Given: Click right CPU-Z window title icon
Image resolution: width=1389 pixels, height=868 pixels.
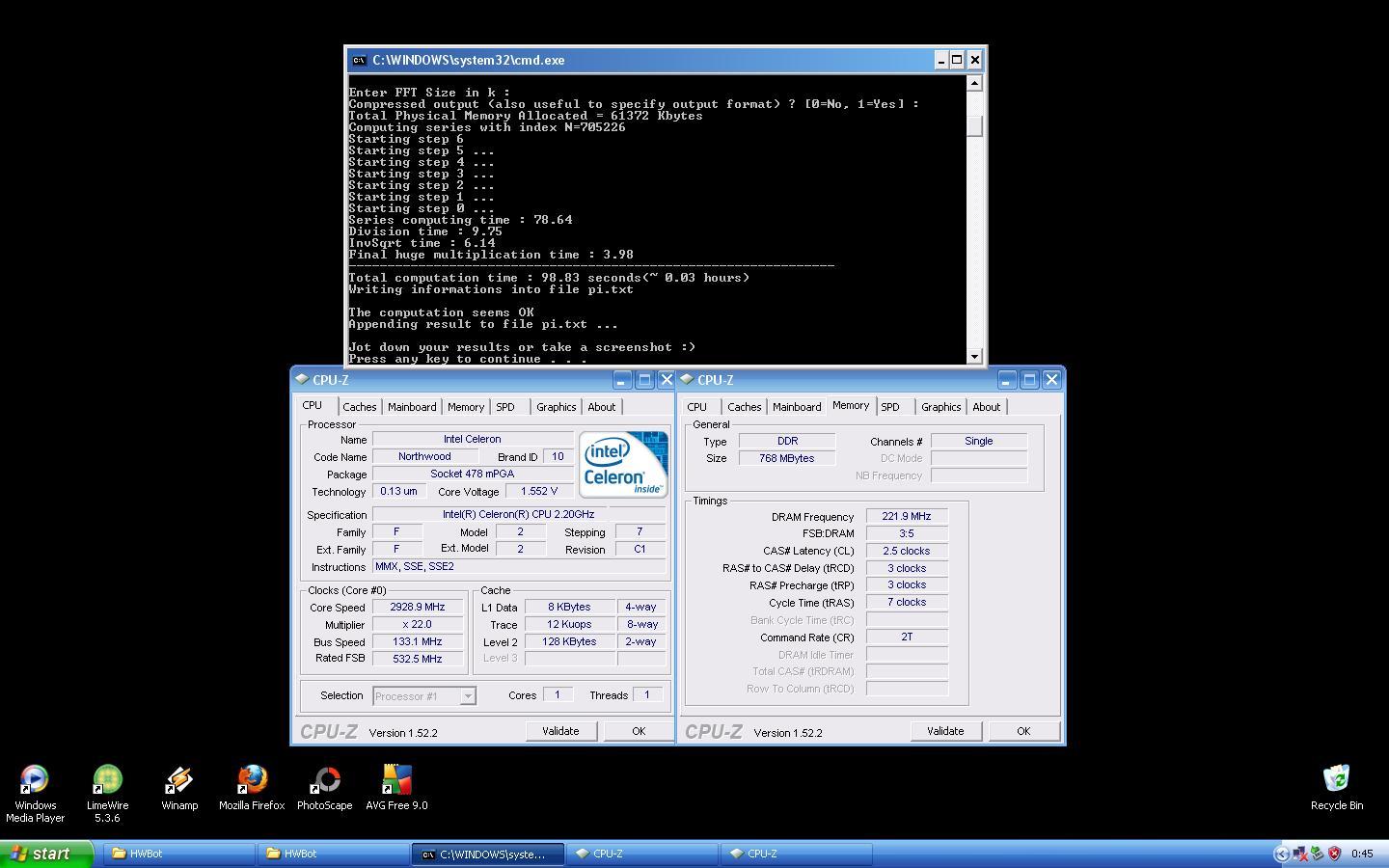Looking at the screenshot, I should tap(687, 379).
